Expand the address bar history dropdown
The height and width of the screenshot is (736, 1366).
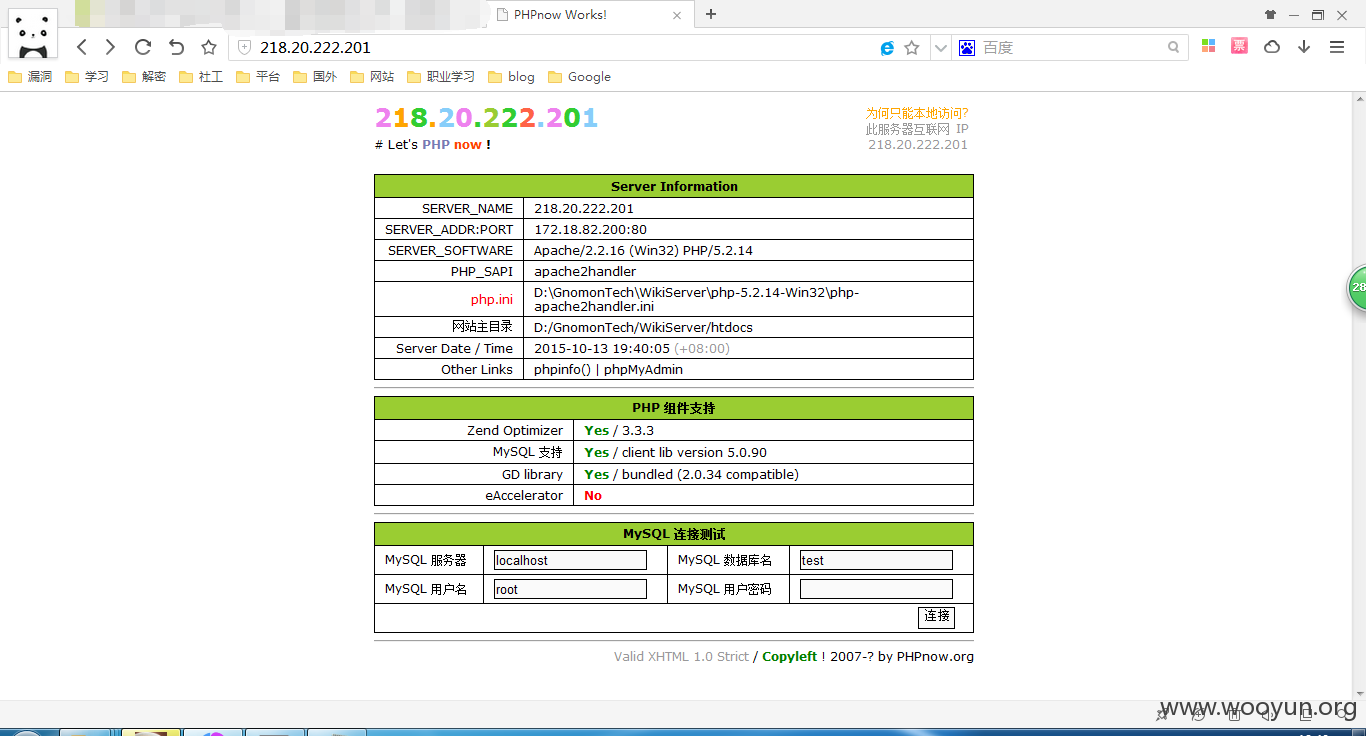(x=940, y=48)
